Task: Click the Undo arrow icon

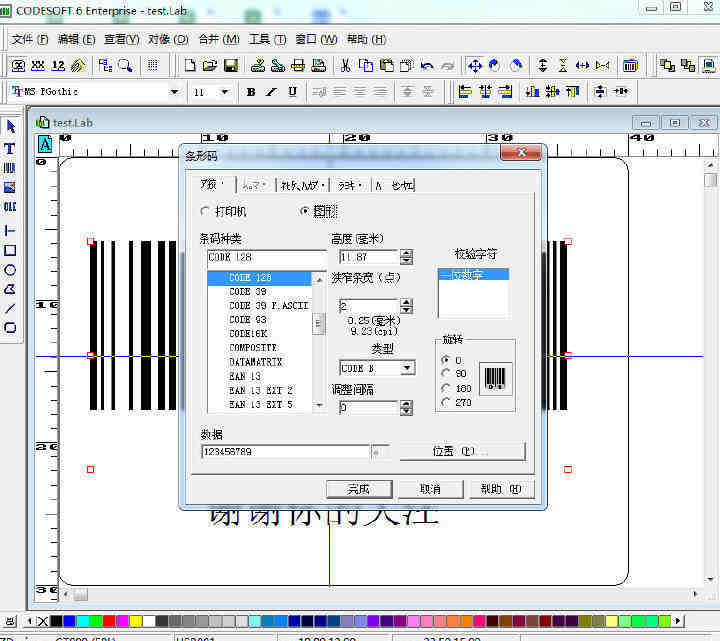Action: pyautogui.click(x=427, y=66)
